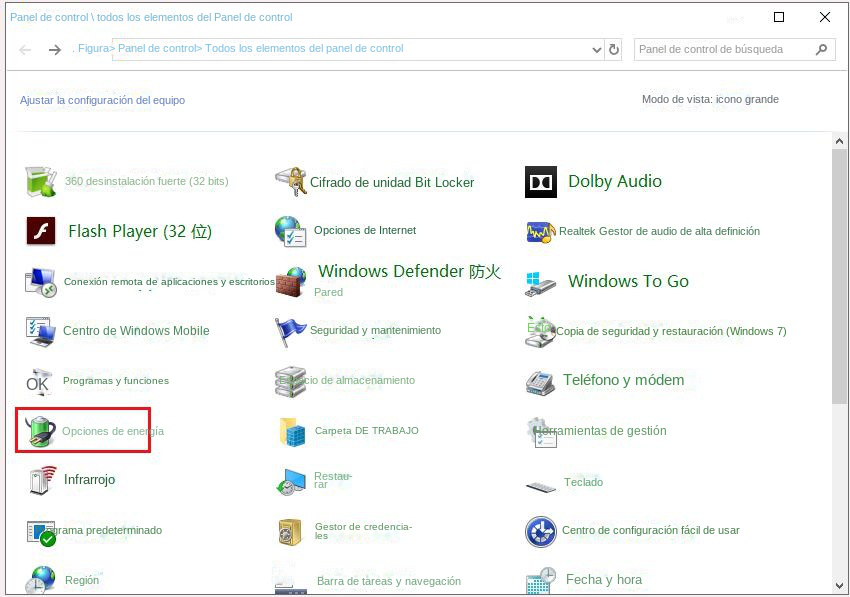Open the Infrarrojo icon
Screen dimensions: 850x597
pos(43,480)
